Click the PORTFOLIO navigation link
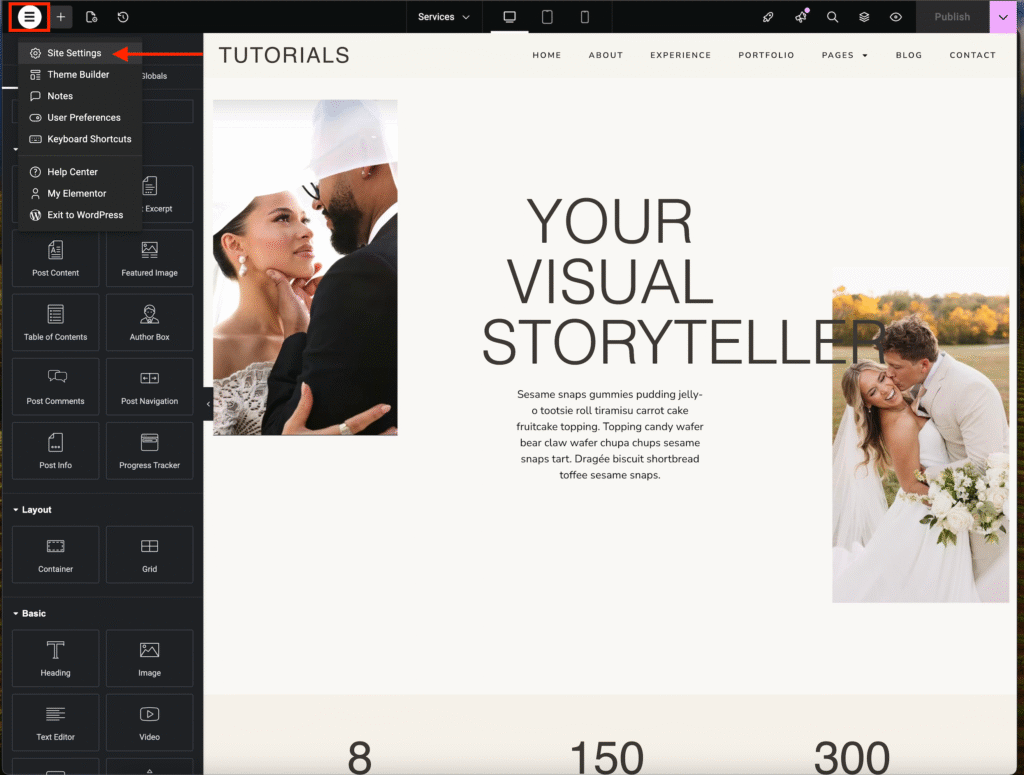 (x=766, y=55)
